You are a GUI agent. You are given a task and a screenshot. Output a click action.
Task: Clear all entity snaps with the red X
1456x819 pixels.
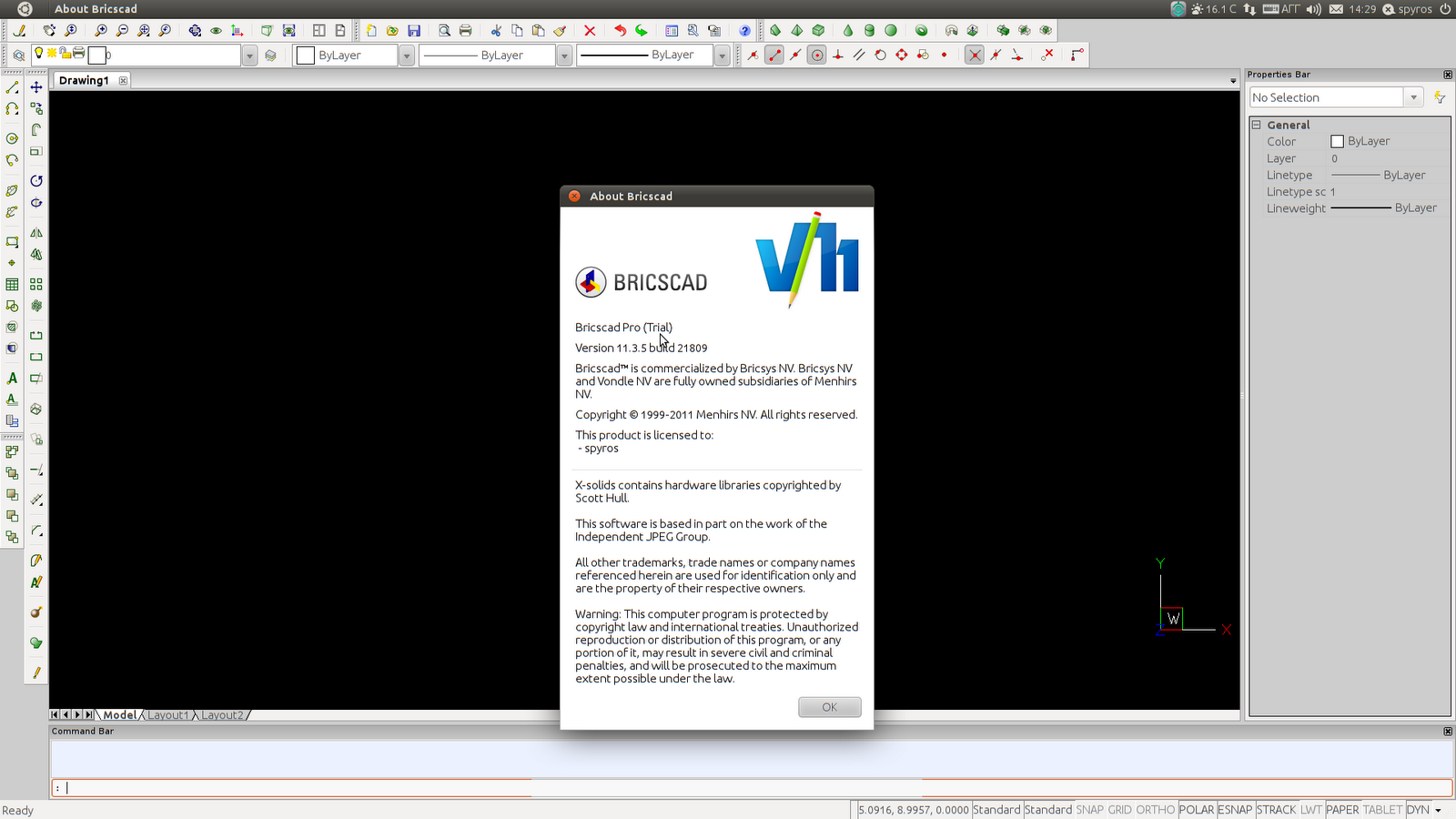click(1047, 56)
